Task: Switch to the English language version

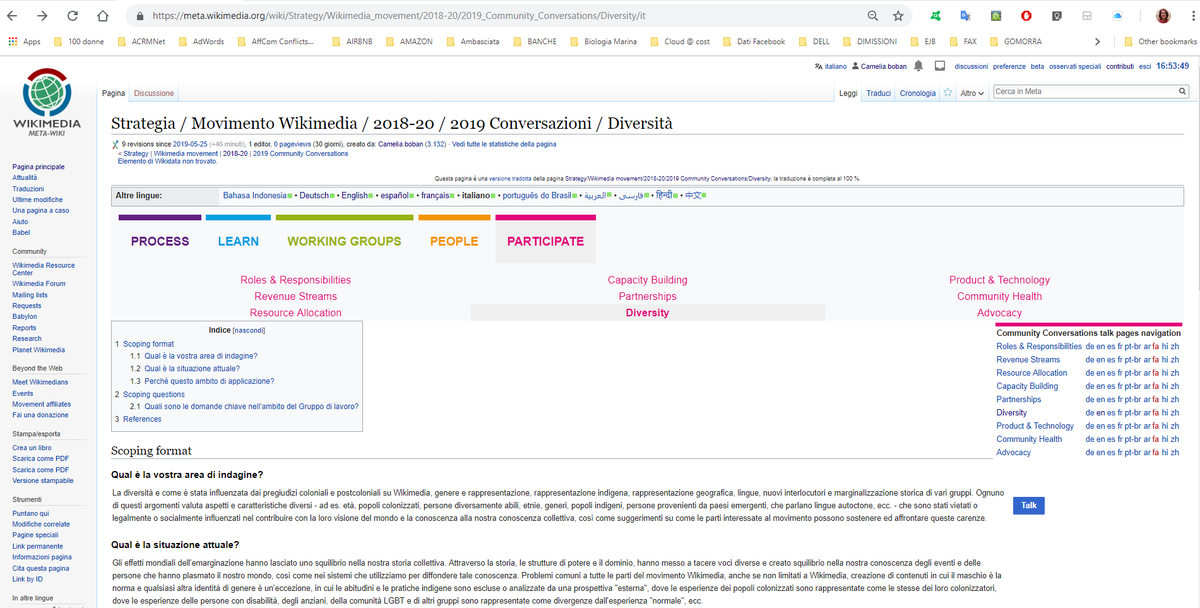Action: coord(355,195)
